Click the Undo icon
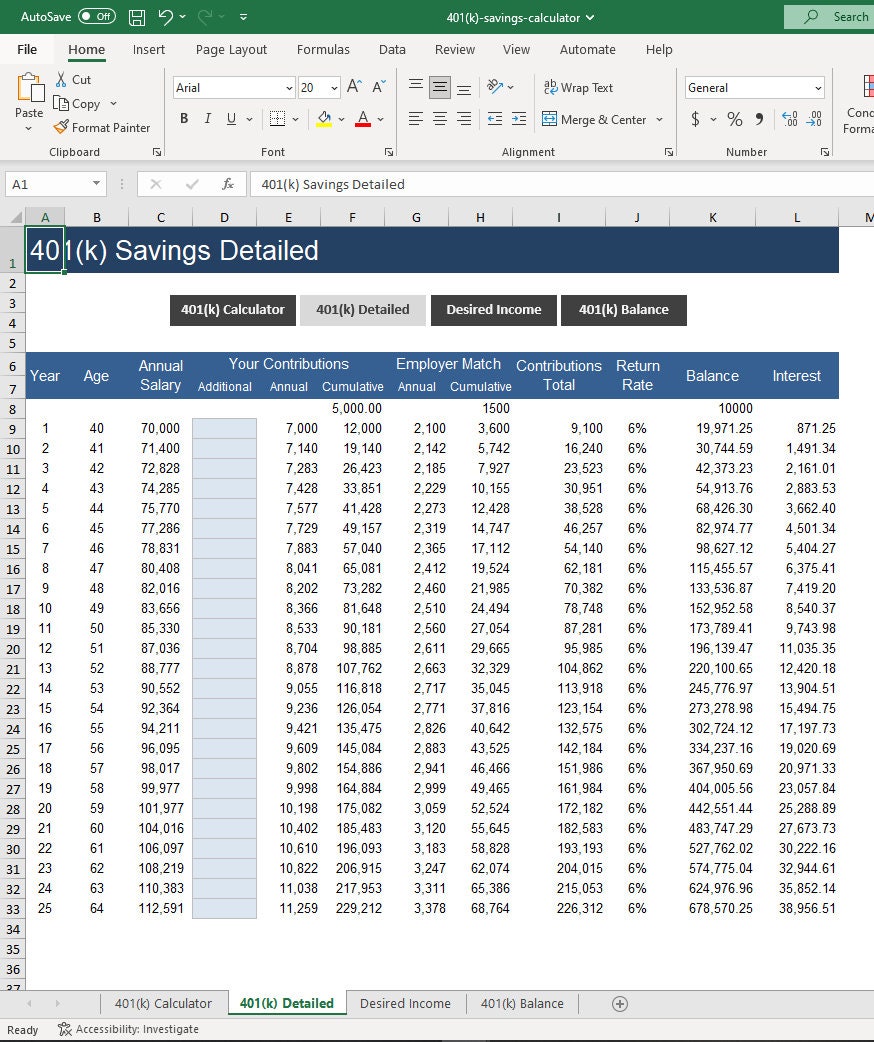The height and width of the screenshot is (1042, 874). [x=166, y=15]
